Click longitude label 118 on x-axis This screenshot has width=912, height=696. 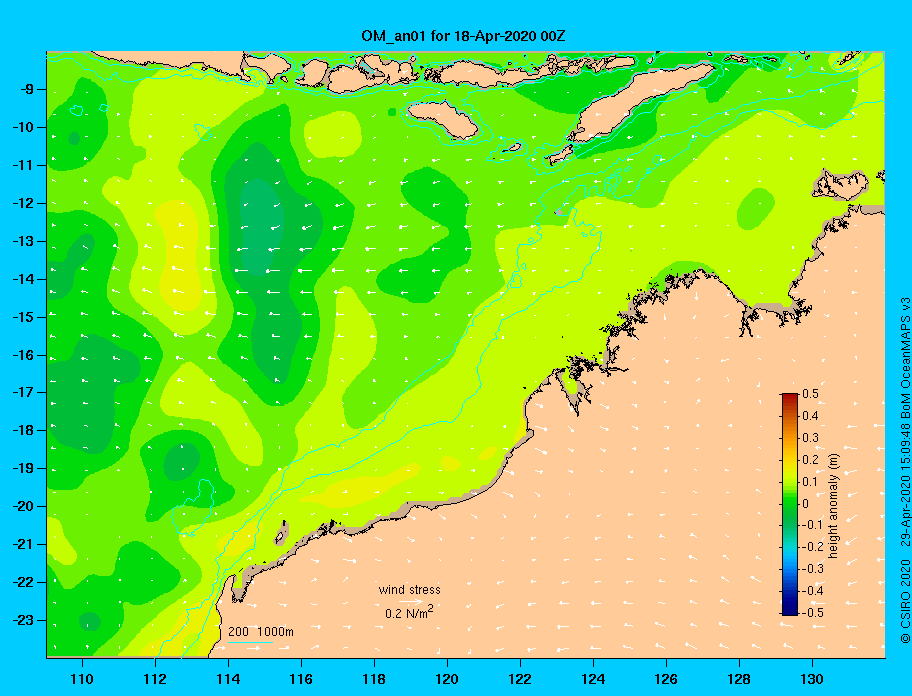(x=374, y=679)
